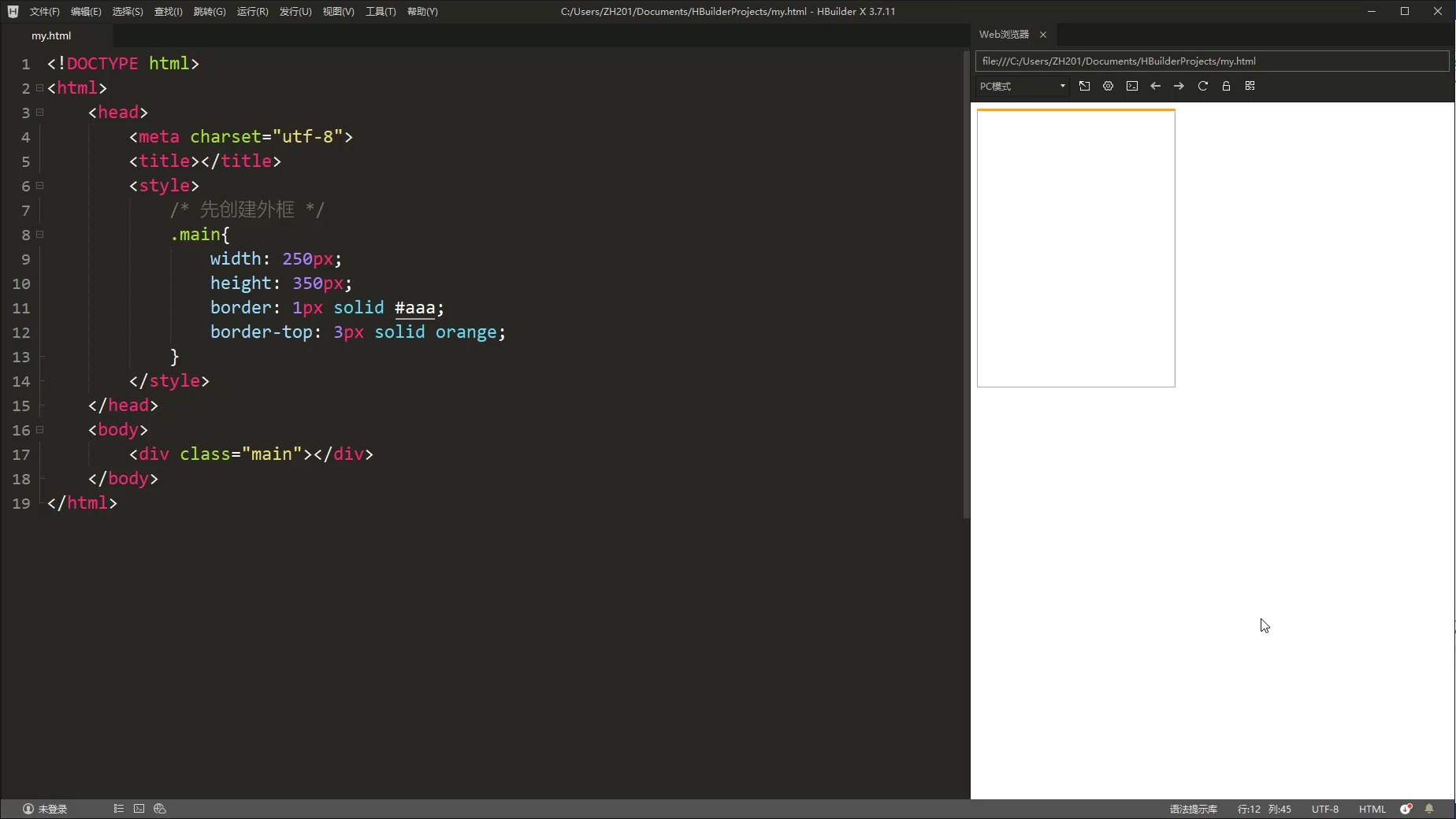Collapse the style tag fold on line 6

39,186
